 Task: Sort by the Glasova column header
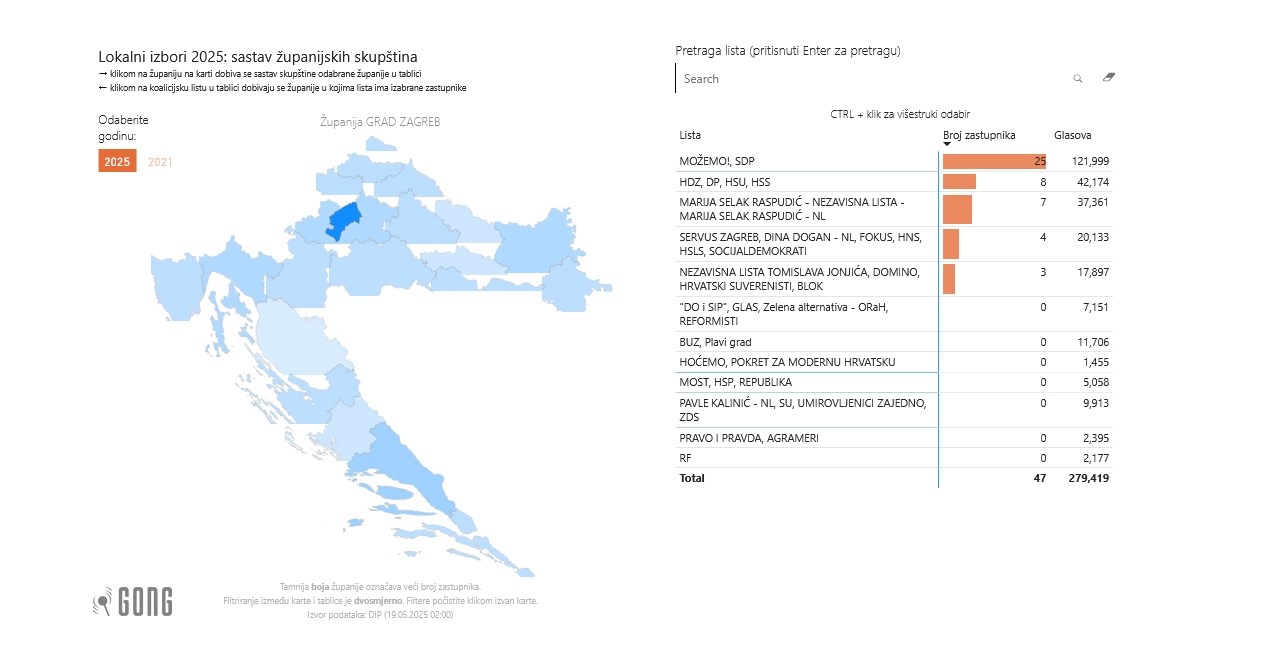click(x=1070, y=134)
